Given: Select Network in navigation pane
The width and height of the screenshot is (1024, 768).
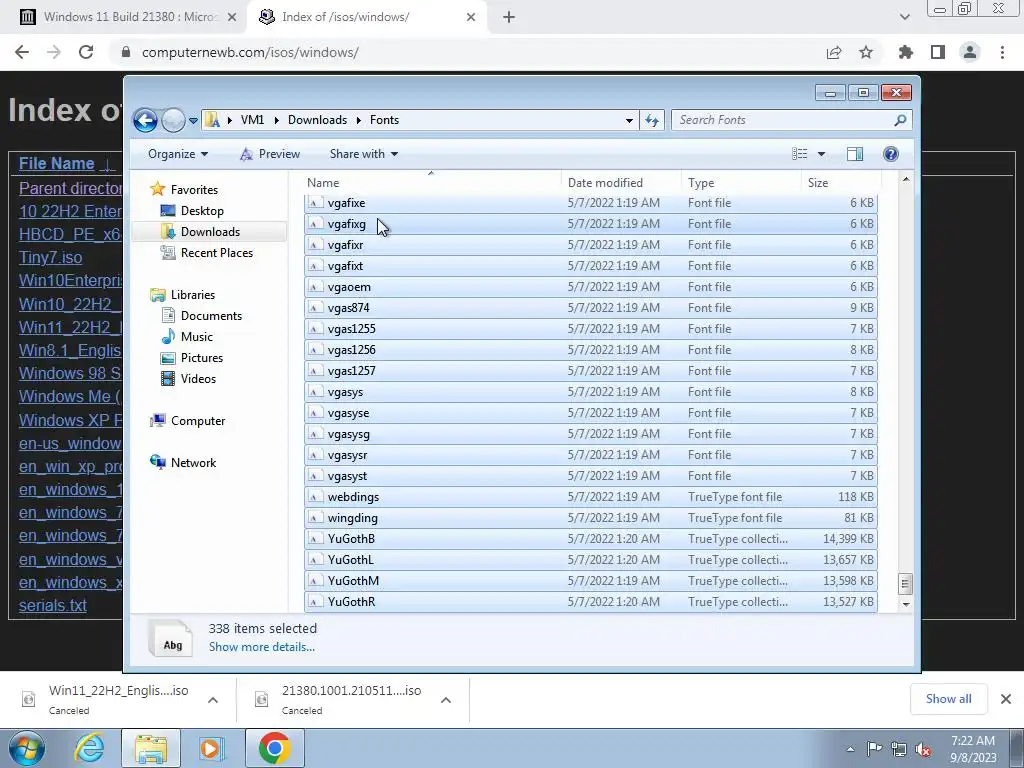Looking at the screenshot, I should (x=193, y=463).
